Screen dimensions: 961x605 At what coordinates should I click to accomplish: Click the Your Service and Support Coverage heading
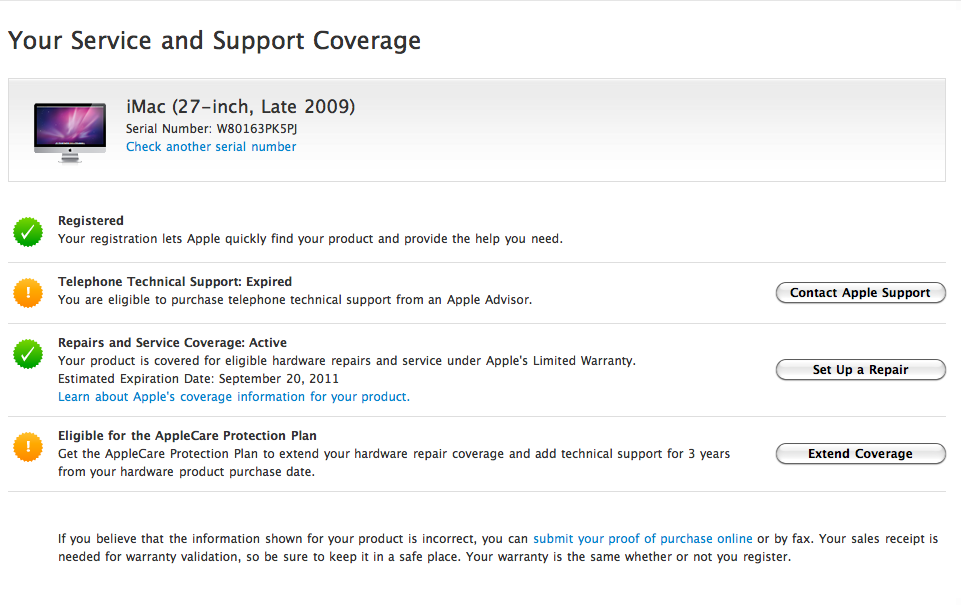(215, 40)
